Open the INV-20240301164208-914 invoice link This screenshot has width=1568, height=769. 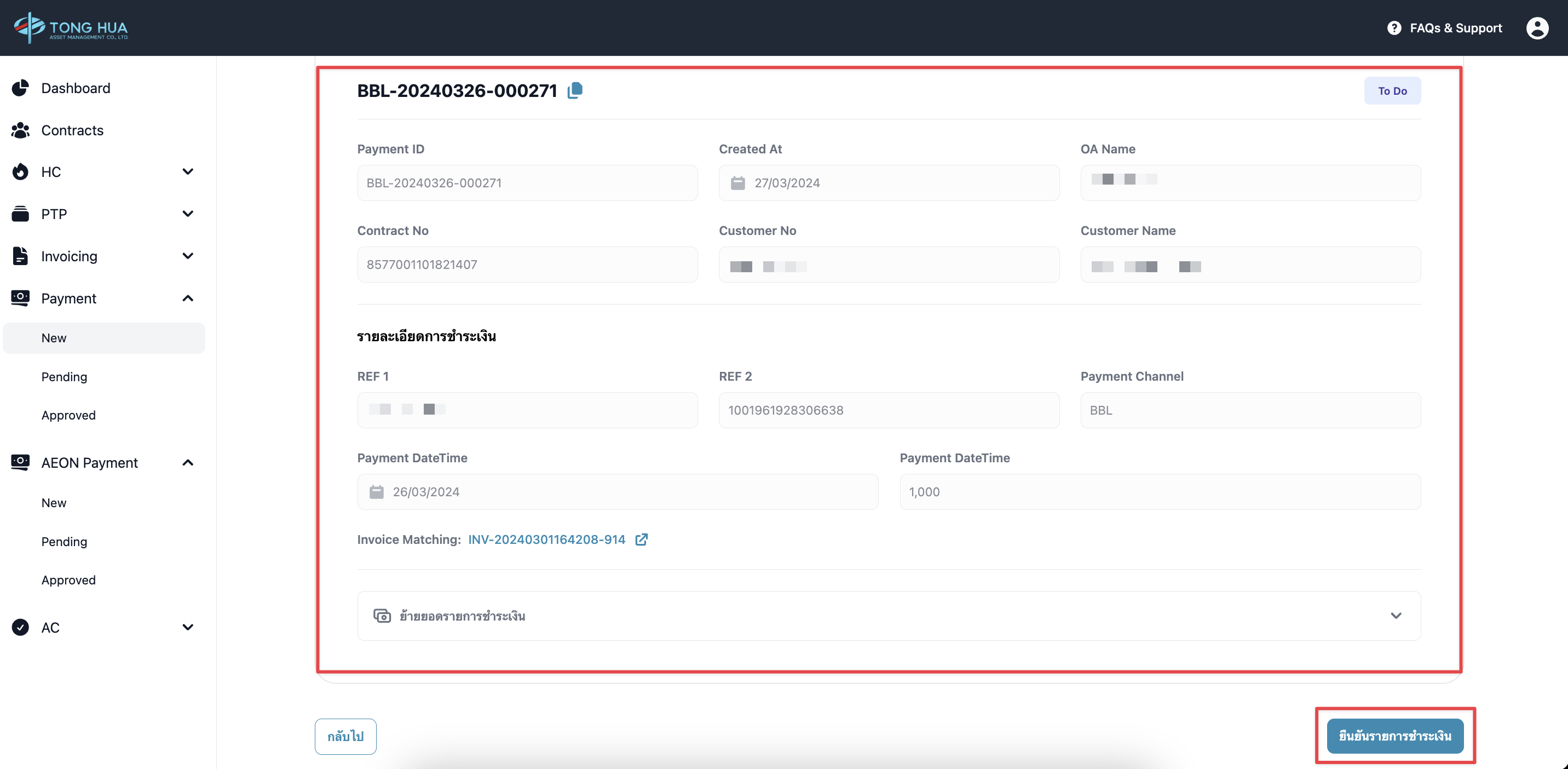[546, 540]
